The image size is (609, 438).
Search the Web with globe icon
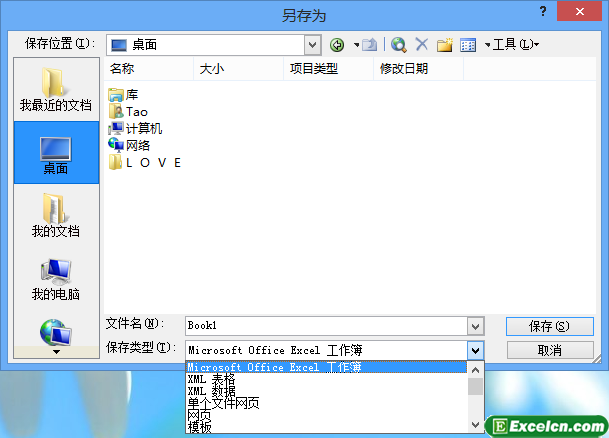398,45
